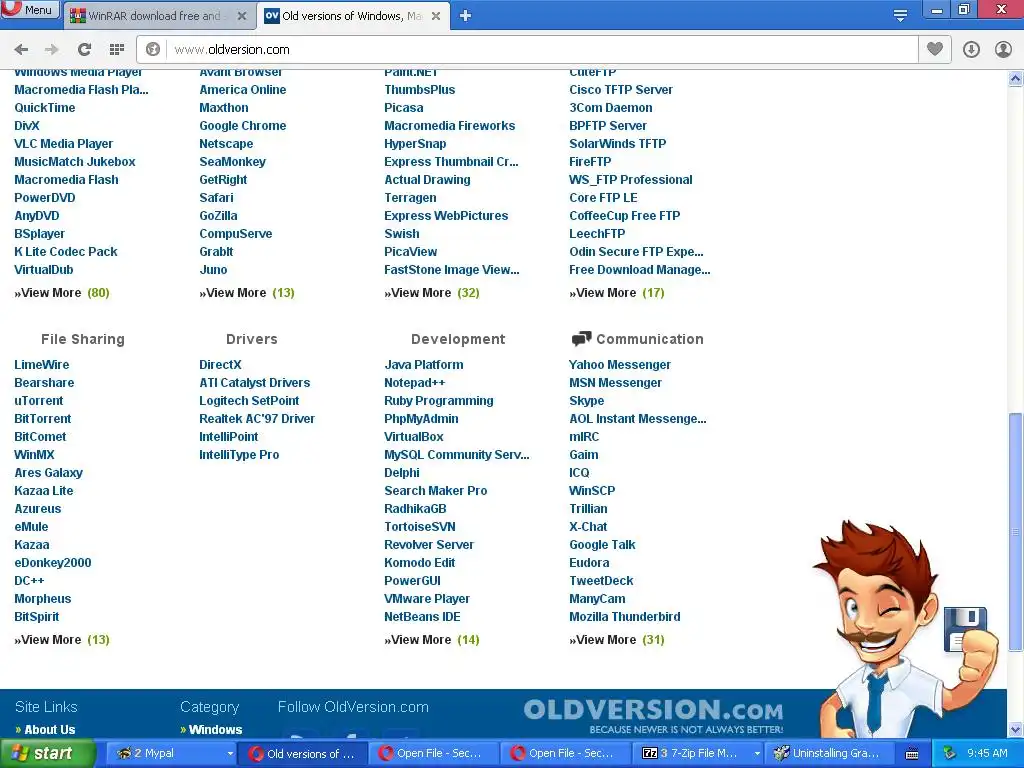Open View More (14) Development link
The height and width of the screenshot is (768, 1024).
pos(432,639)
